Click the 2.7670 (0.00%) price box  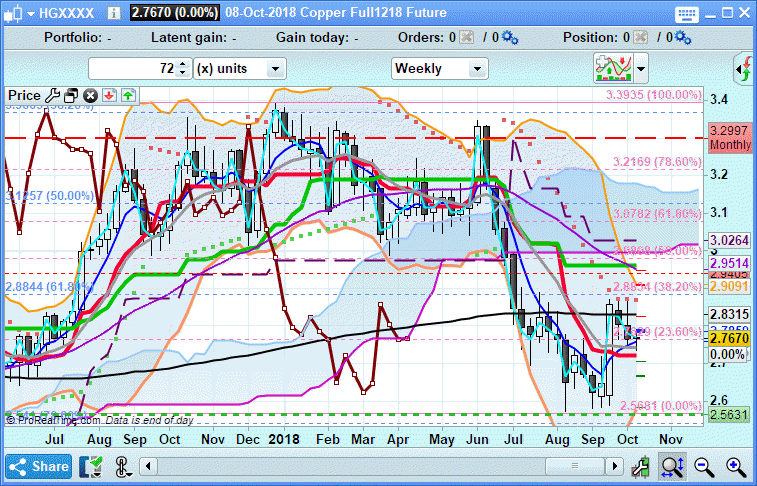[175, 13]
